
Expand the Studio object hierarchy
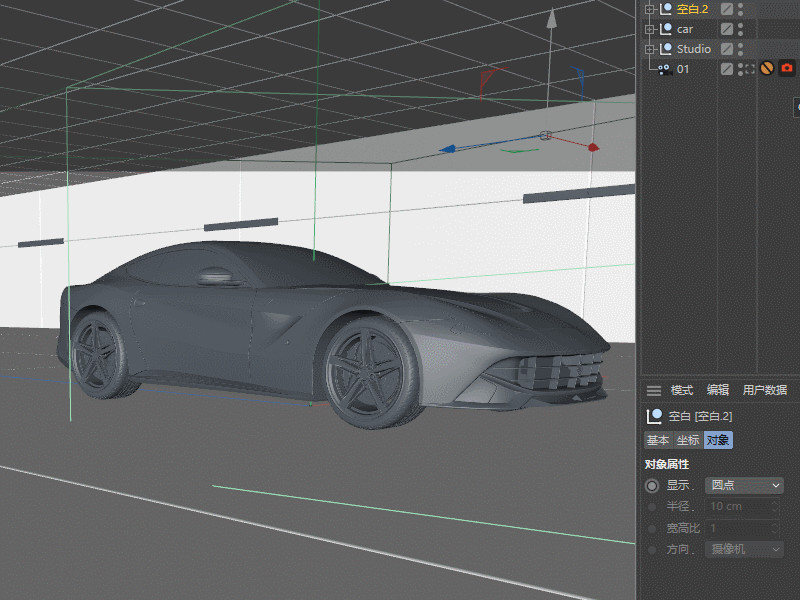(649, 49)
